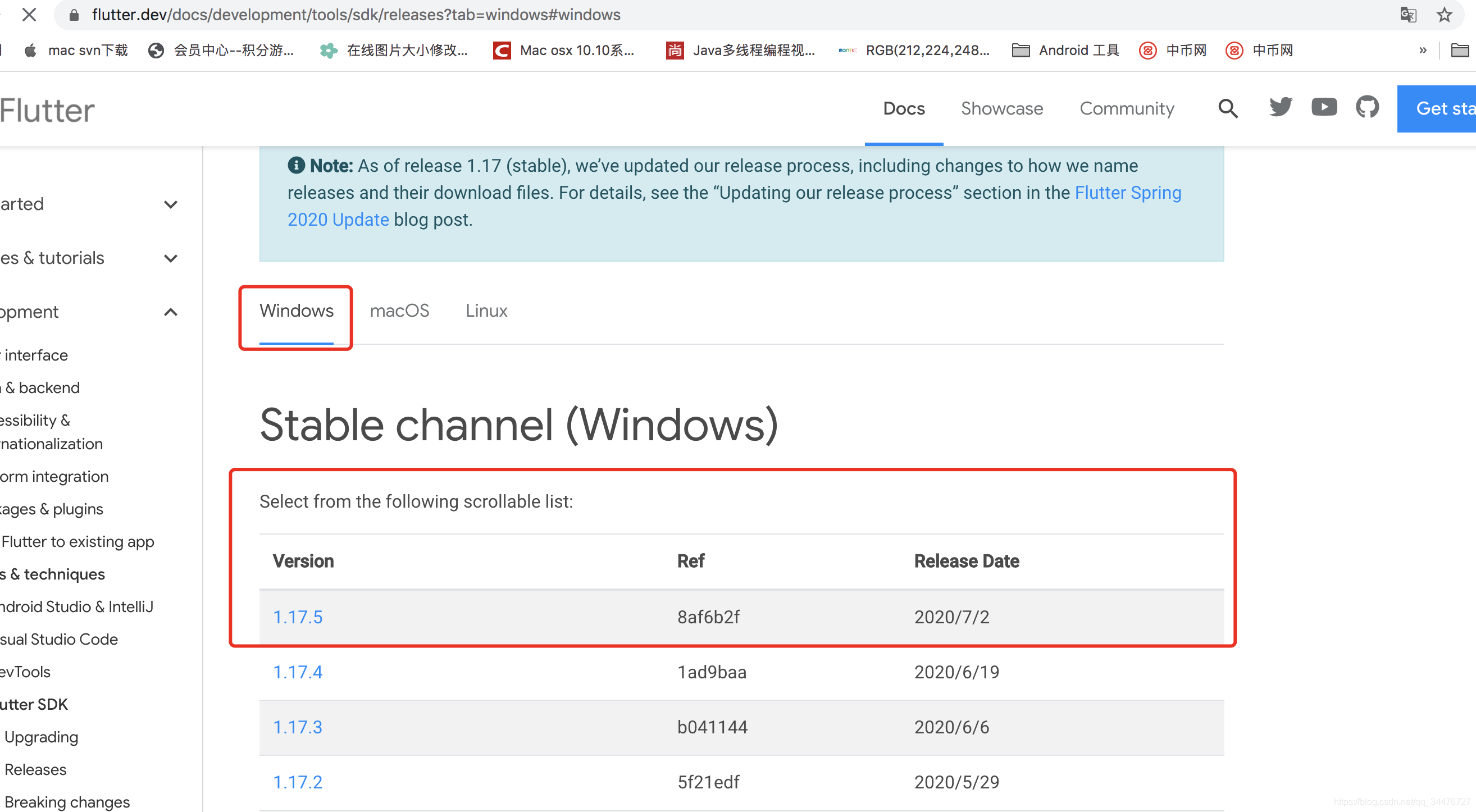Image resolution: width=1476 pixels, height=812 pixels.
Task: Open 'Platform integration' sidebar item
Action: tap(54, 477)
